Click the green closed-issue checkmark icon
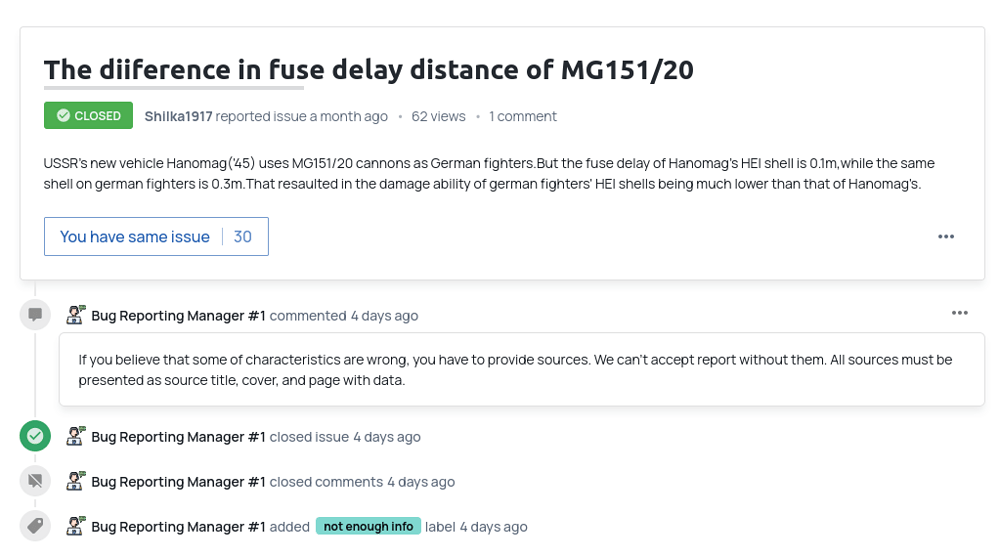This screenshot has height=558, width=1000. (x=35, y=436)
